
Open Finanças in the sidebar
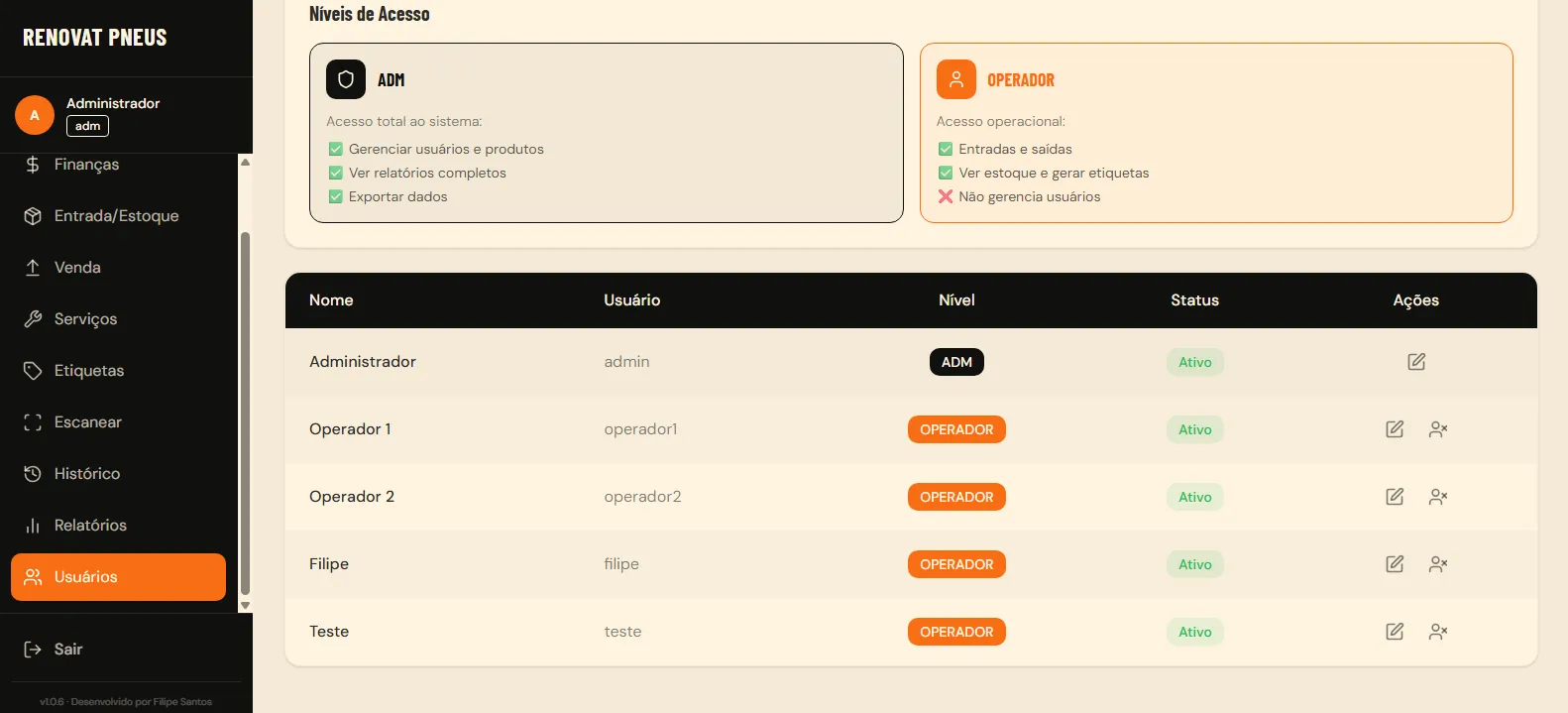point(119,165)
